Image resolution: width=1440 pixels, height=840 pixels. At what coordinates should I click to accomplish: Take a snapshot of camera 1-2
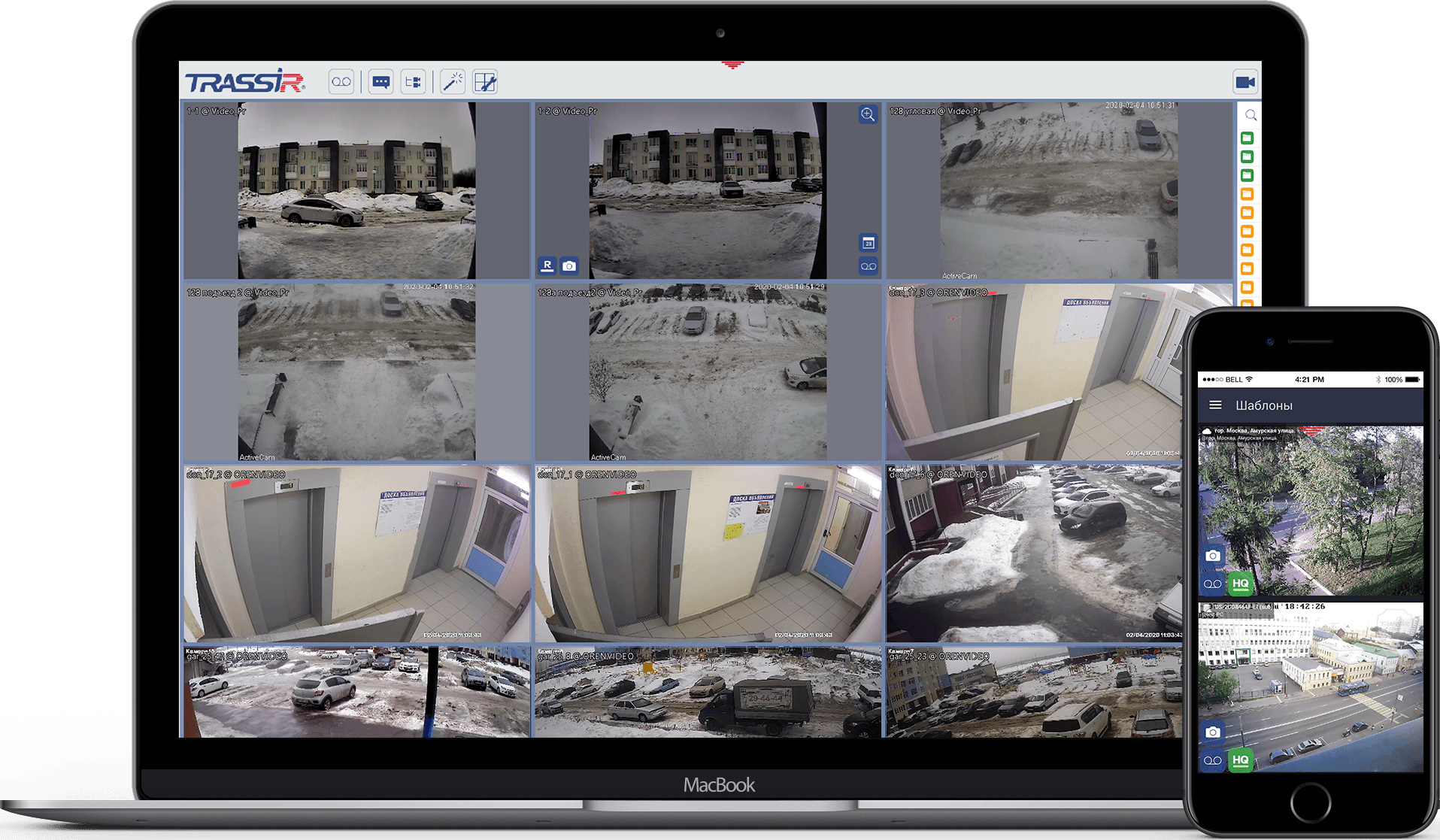point(569,265)
